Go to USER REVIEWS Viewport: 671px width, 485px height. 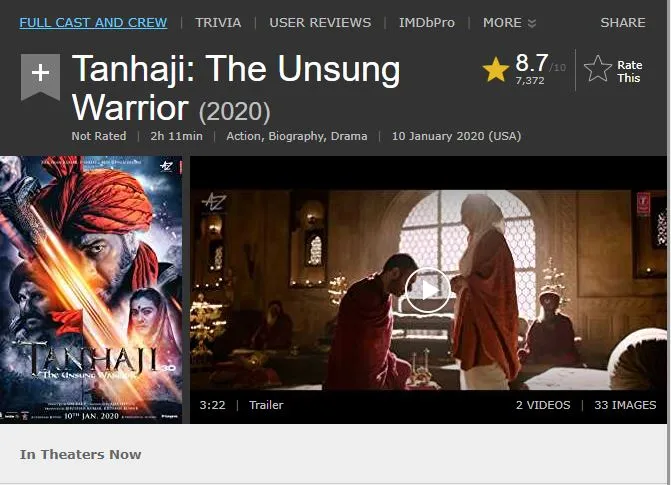320,23
